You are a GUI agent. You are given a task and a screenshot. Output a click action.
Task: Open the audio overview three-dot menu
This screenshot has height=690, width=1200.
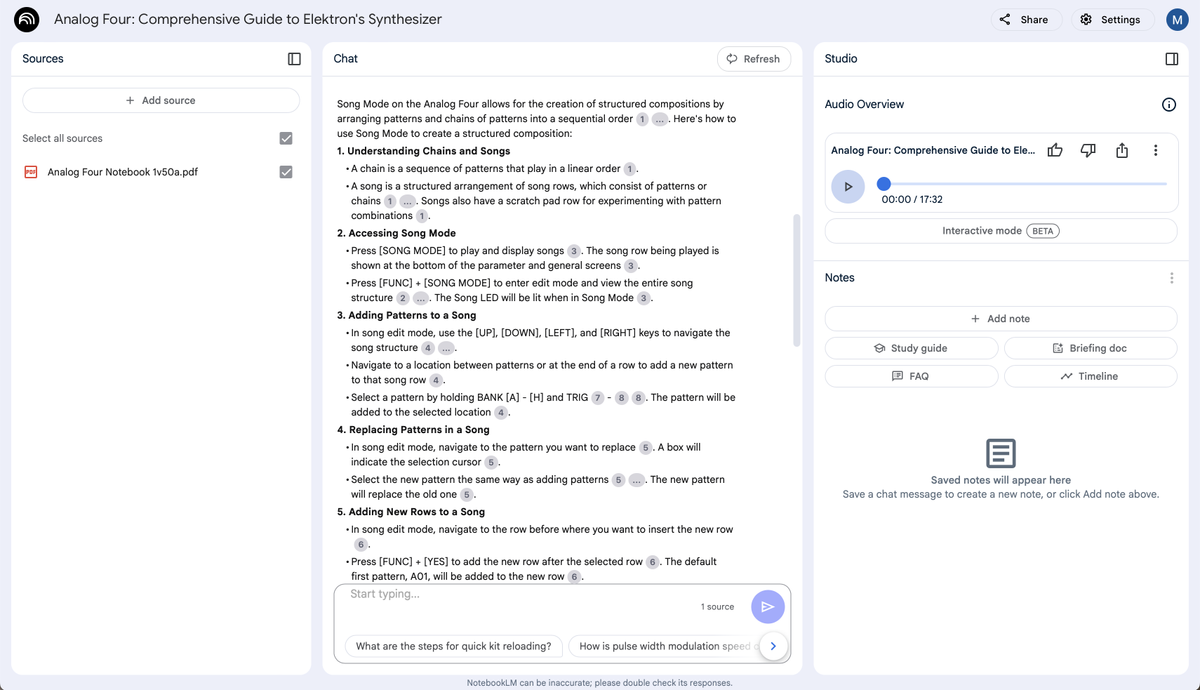pyautogui.click(x=1155, y=150)
